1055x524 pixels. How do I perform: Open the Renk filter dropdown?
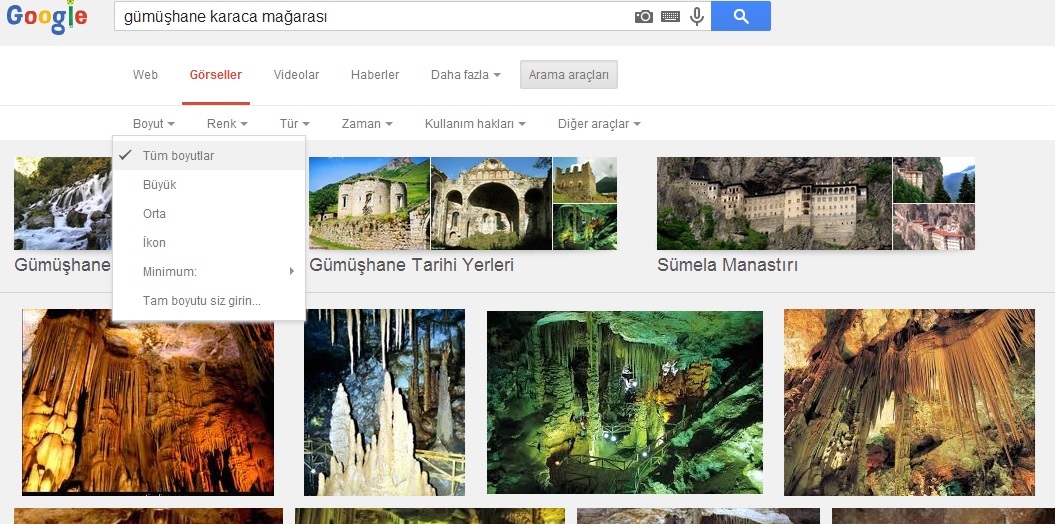[227, 124]
